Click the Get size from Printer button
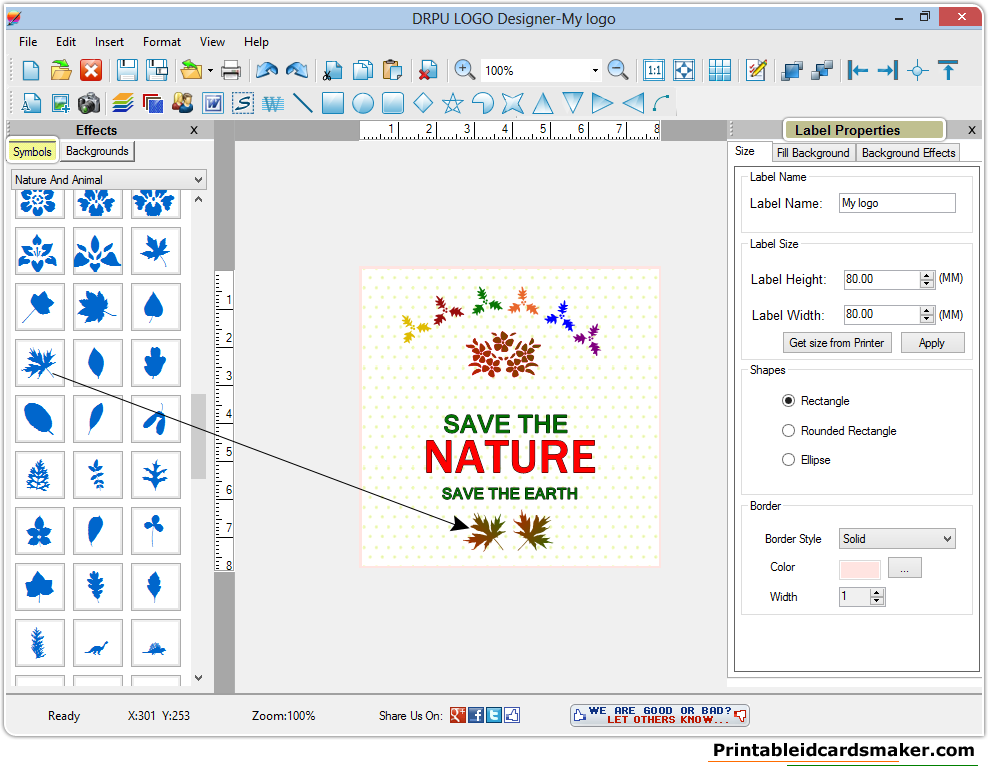Screen dimensions: 988x766 (836, 343)
